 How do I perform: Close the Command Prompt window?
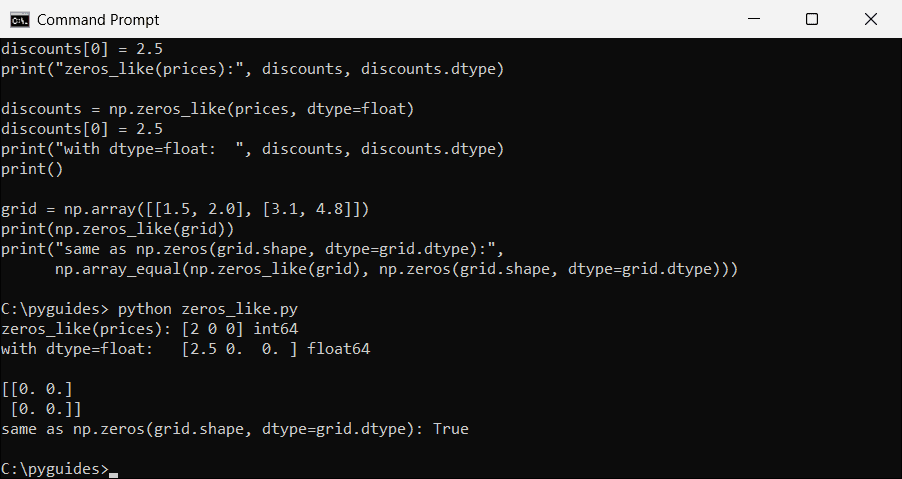870,19
